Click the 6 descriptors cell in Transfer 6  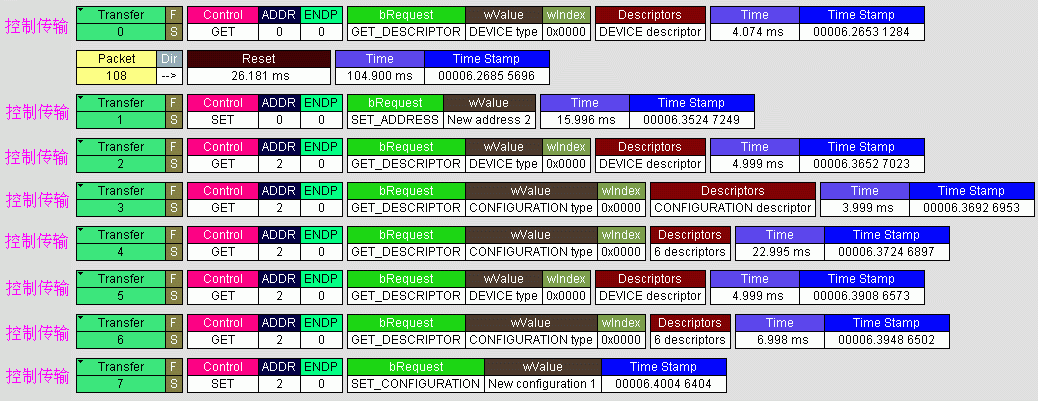pos(689,340)
